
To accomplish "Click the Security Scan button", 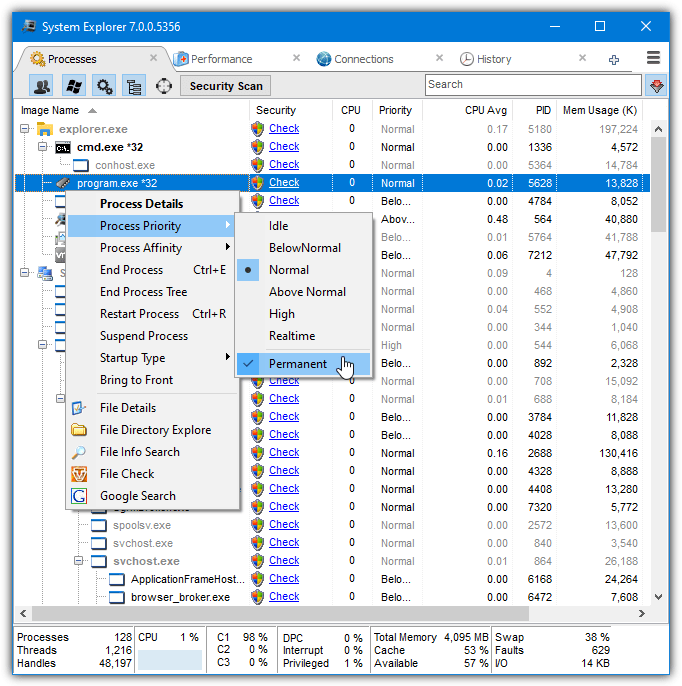I will point(226,86).
